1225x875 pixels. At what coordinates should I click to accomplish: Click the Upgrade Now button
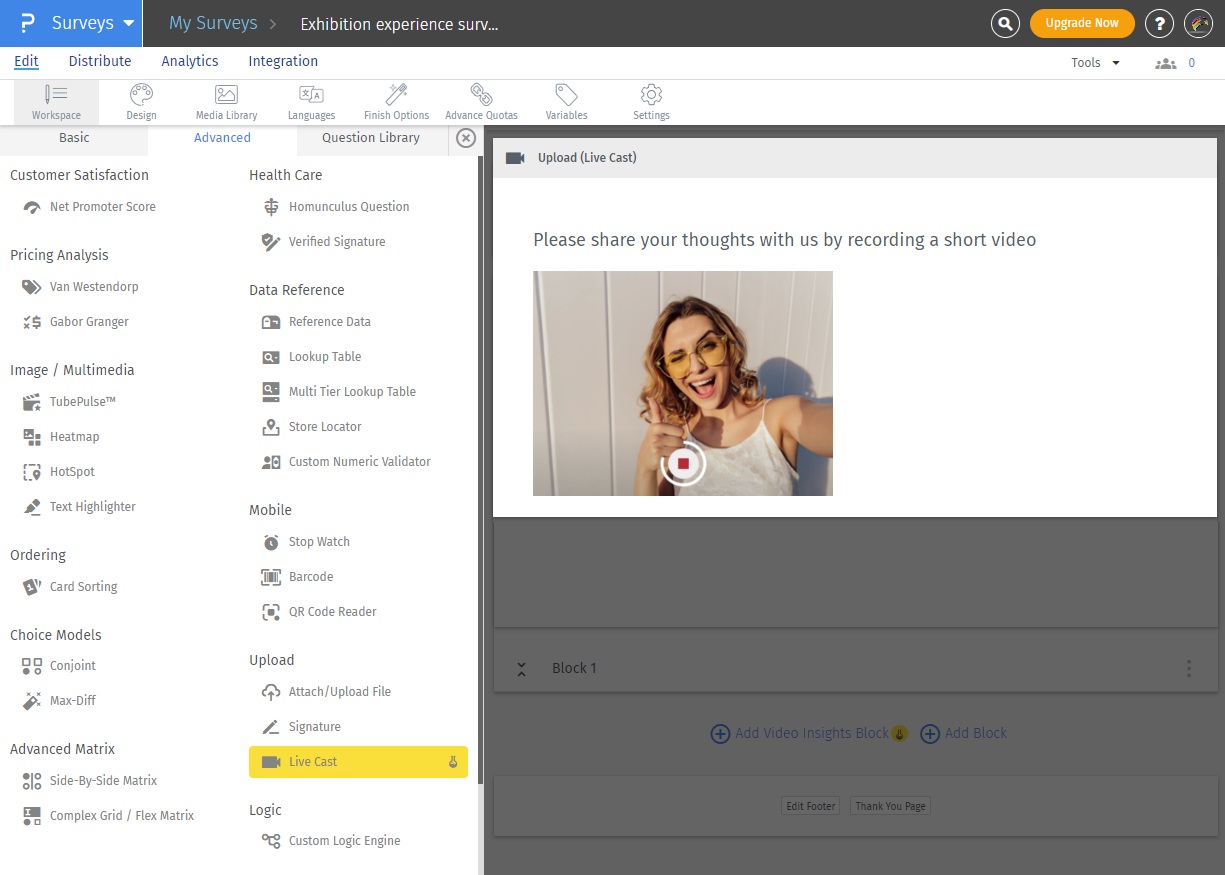tap(1082, 22)
